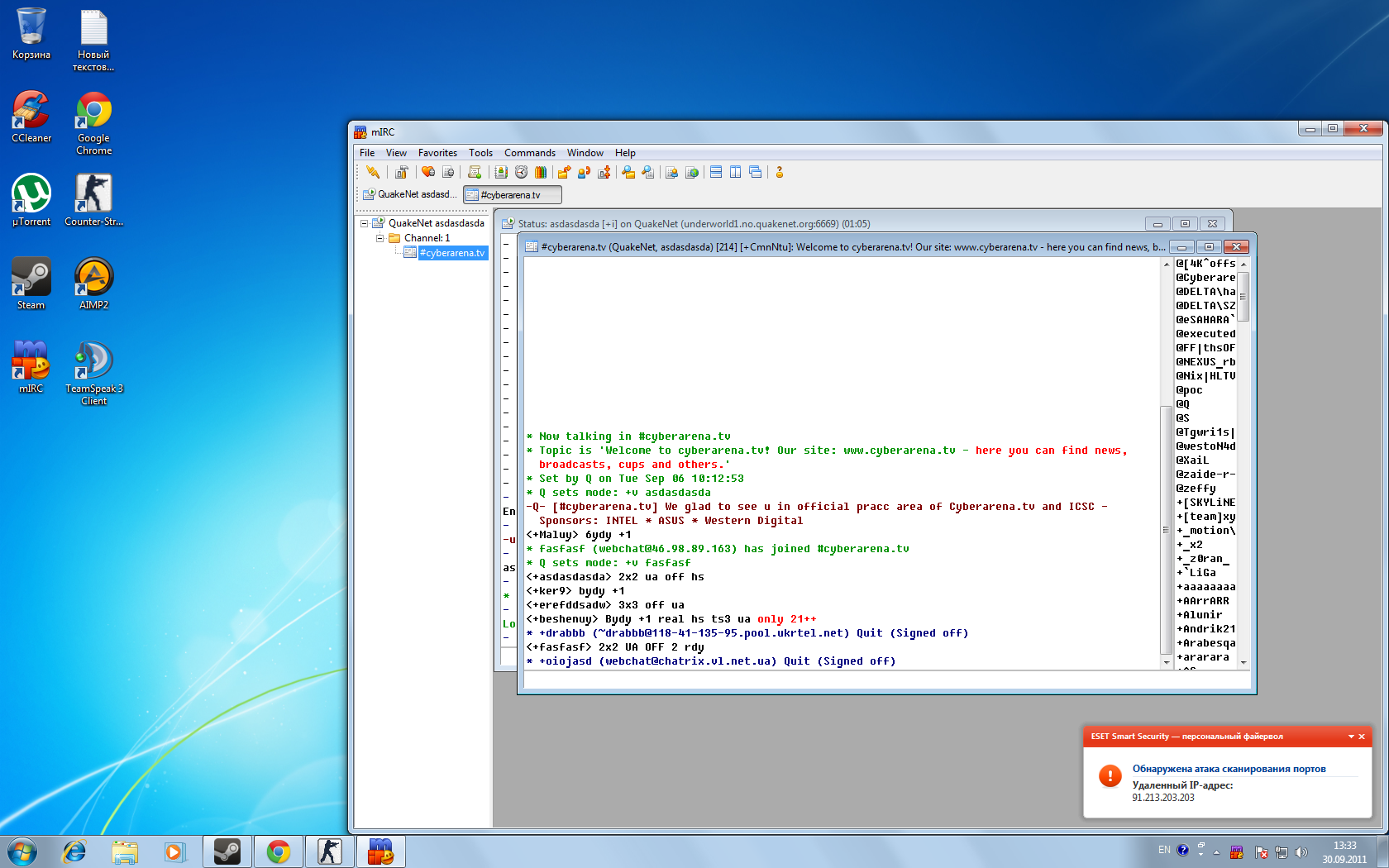Open the File menu
Screen dimensions: 1389x868
(367, 153)
